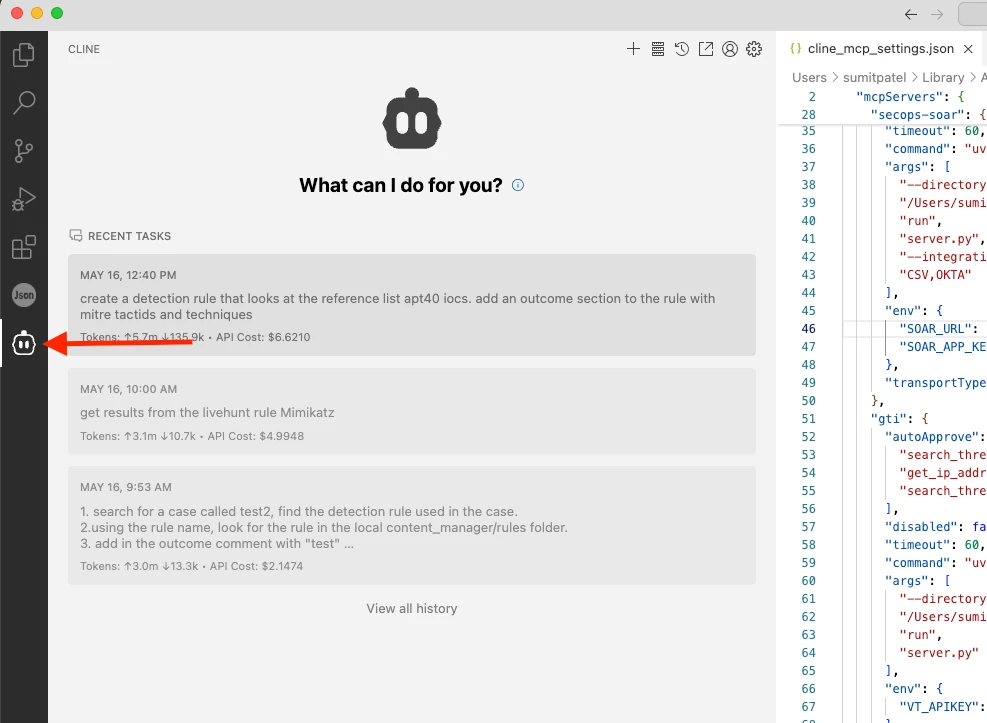
Task: Click sumitpatel breadcrumb segment
Action: click(874, 77)
